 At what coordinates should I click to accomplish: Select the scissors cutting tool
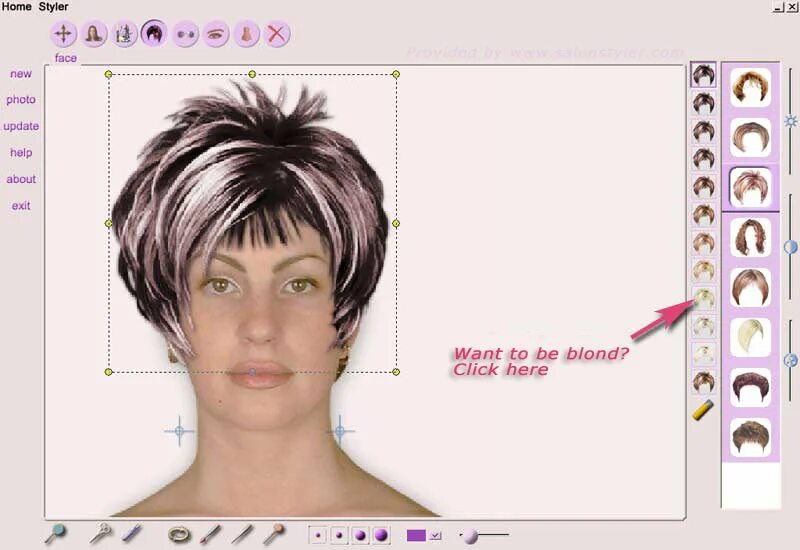(x=101, y=534)
